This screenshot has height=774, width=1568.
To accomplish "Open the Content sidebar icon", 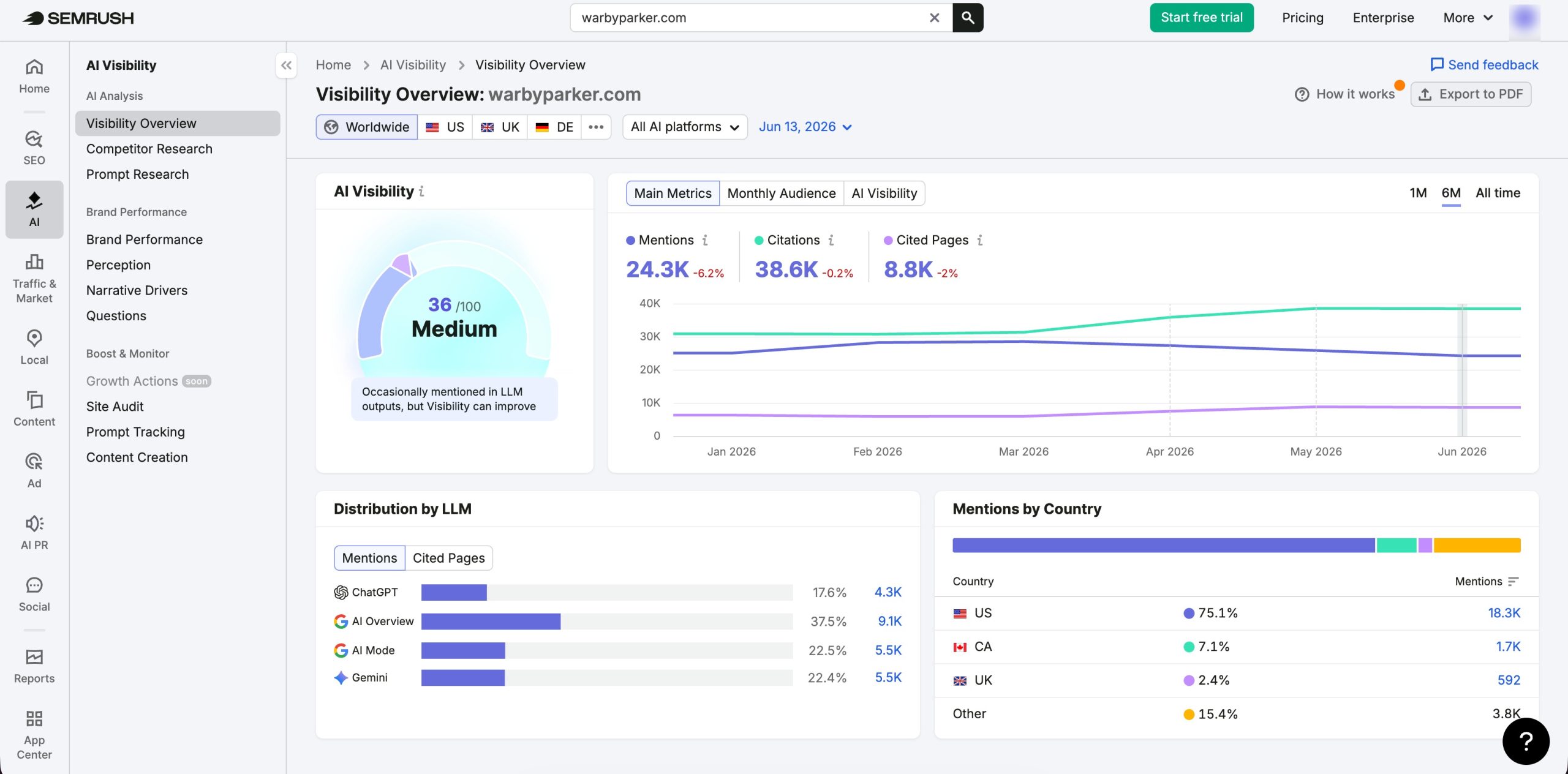I will coord(34,410).
